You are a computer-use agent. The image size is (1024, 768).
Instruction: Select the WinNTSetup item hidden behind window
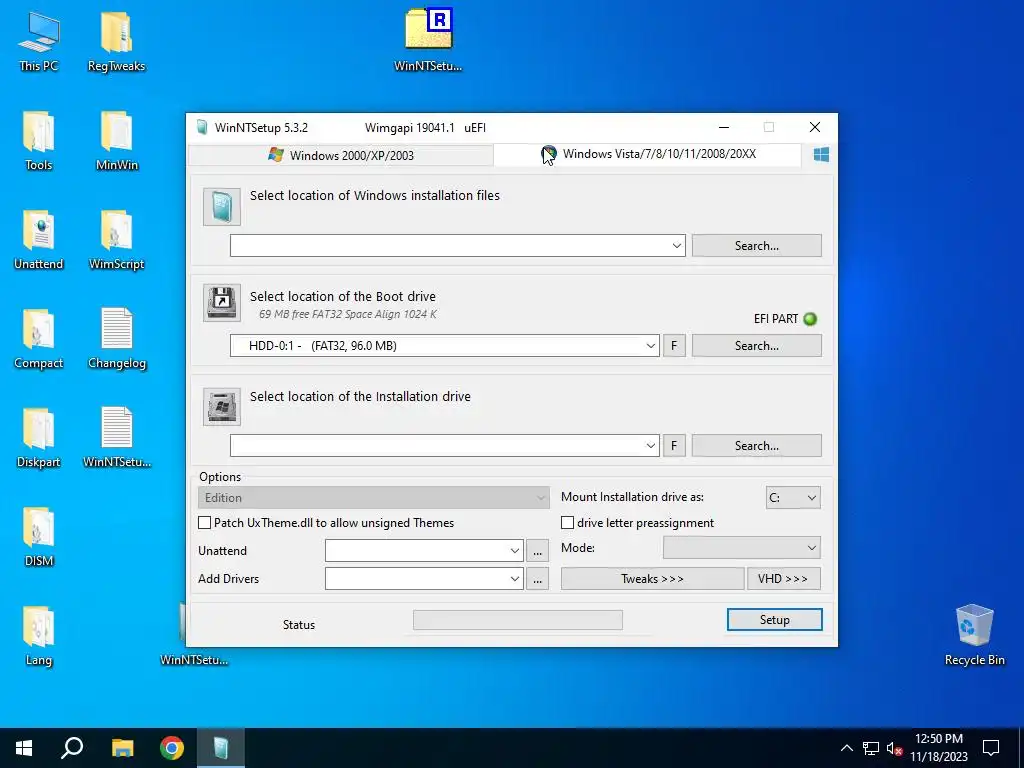(x=194, y=660)
